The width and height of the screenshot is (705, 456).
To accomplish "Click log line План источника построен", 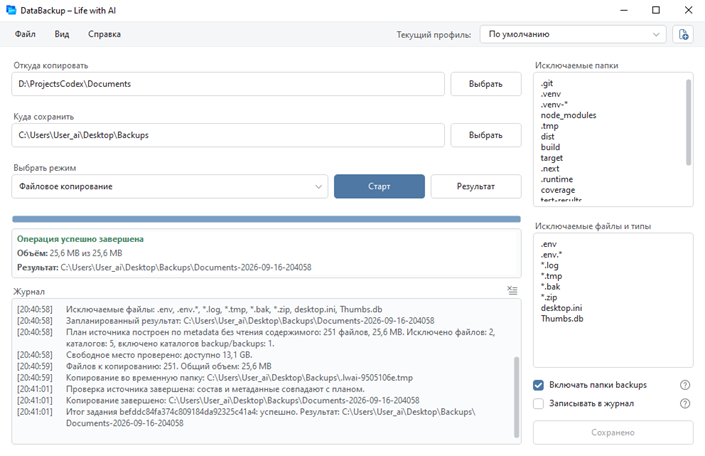I will [x=281, y=338].
